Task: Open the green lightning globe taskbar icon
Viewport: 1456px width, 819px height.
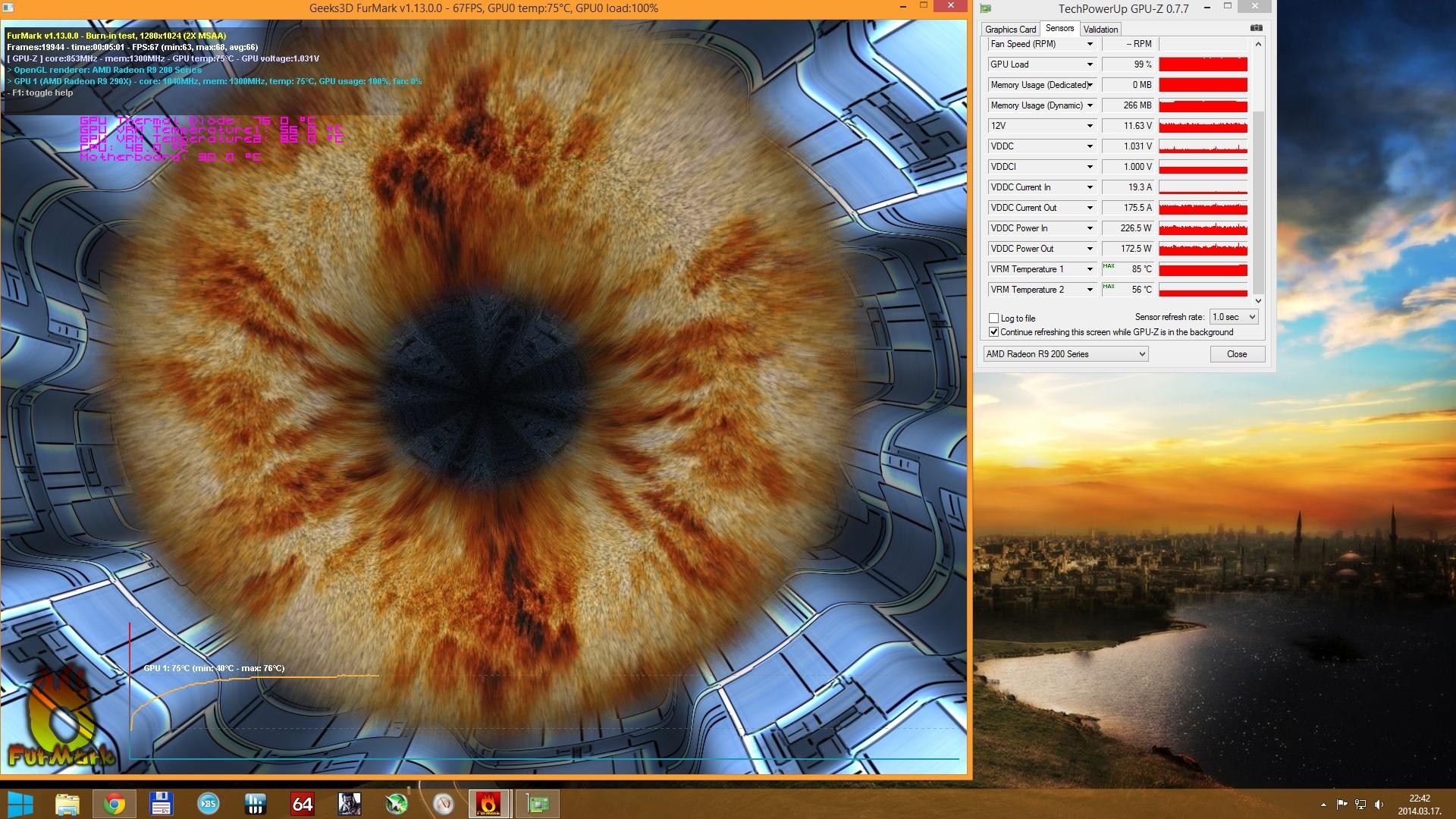Action: (397, 804)
